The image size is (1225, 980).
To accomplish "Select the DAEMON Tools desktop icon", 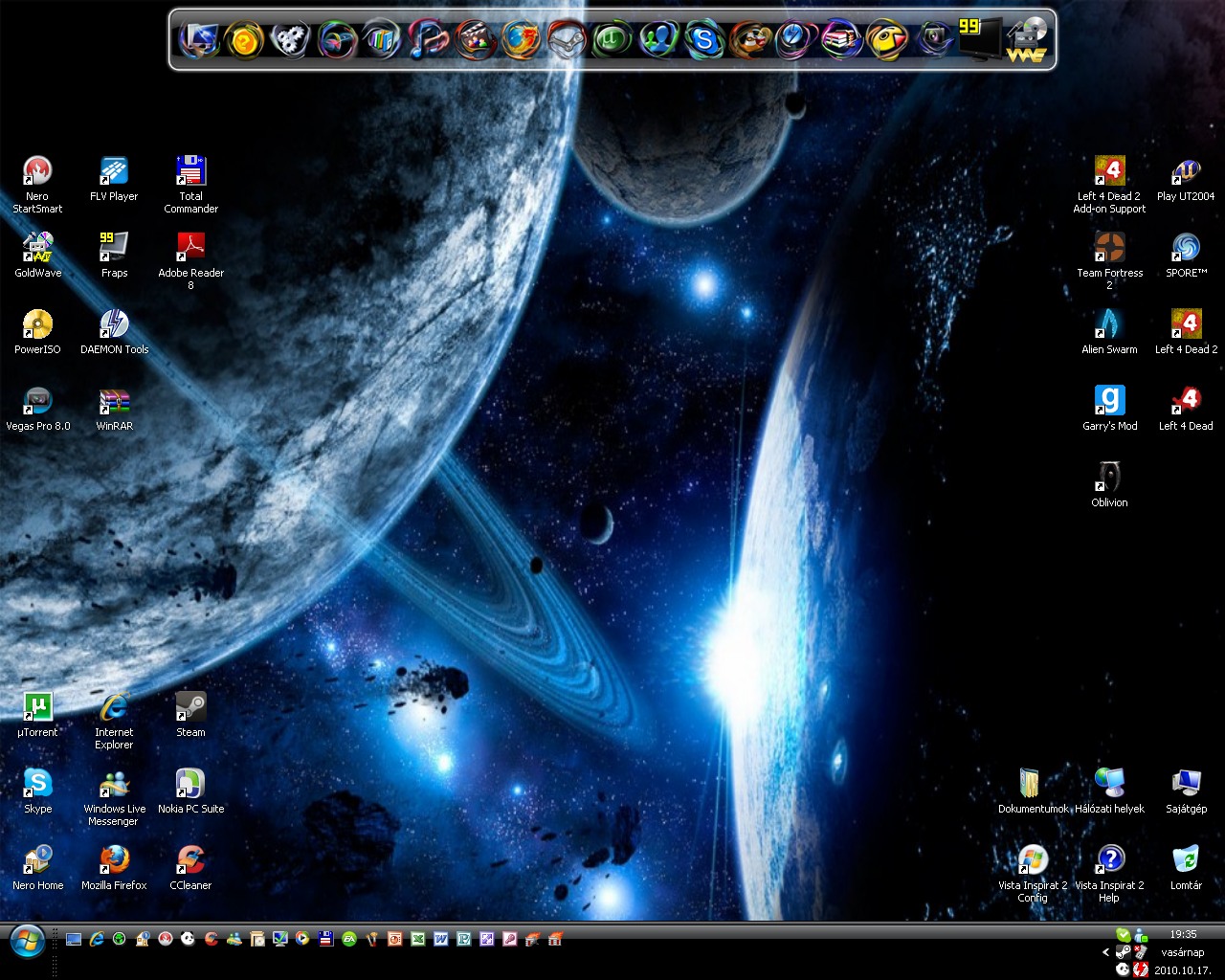I will click(114, 324).
